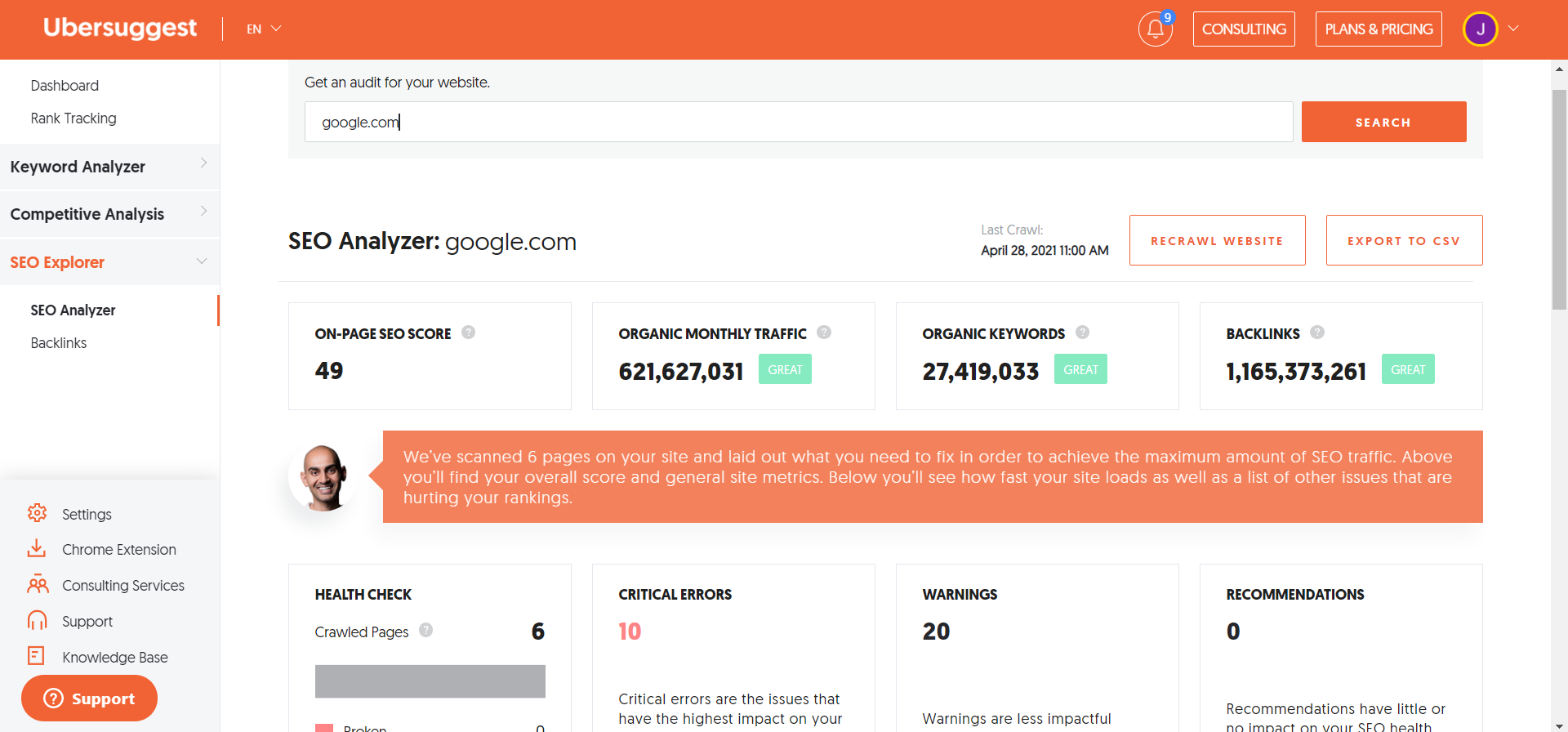1568x732 pixels.
Task: Click Neil Patel's avatar photo
Action: pyautogui.click(x=323, y=477)
